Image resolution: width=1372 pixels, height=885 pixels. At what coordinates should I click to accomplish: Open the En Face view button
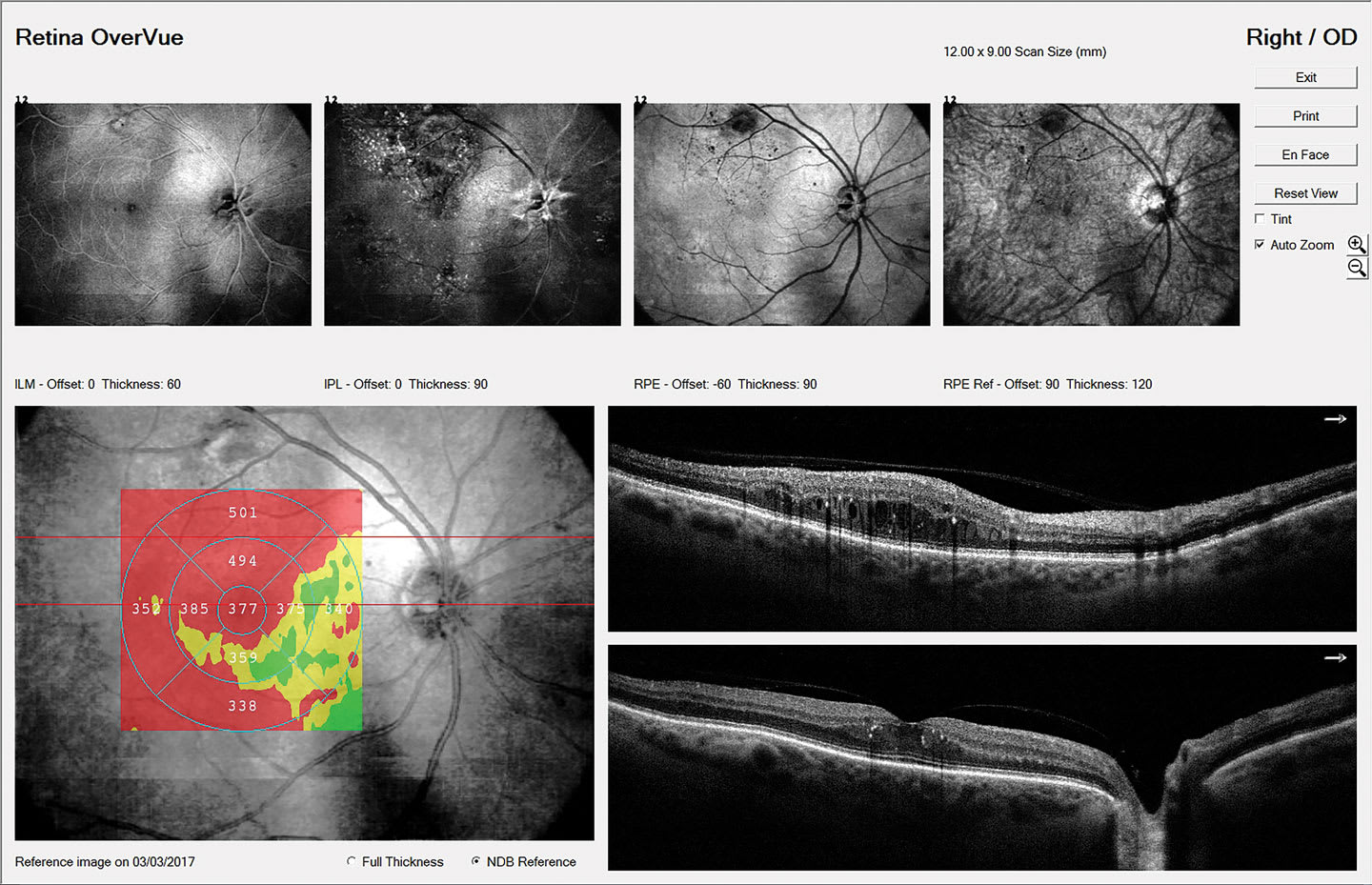click(1305, 154)
